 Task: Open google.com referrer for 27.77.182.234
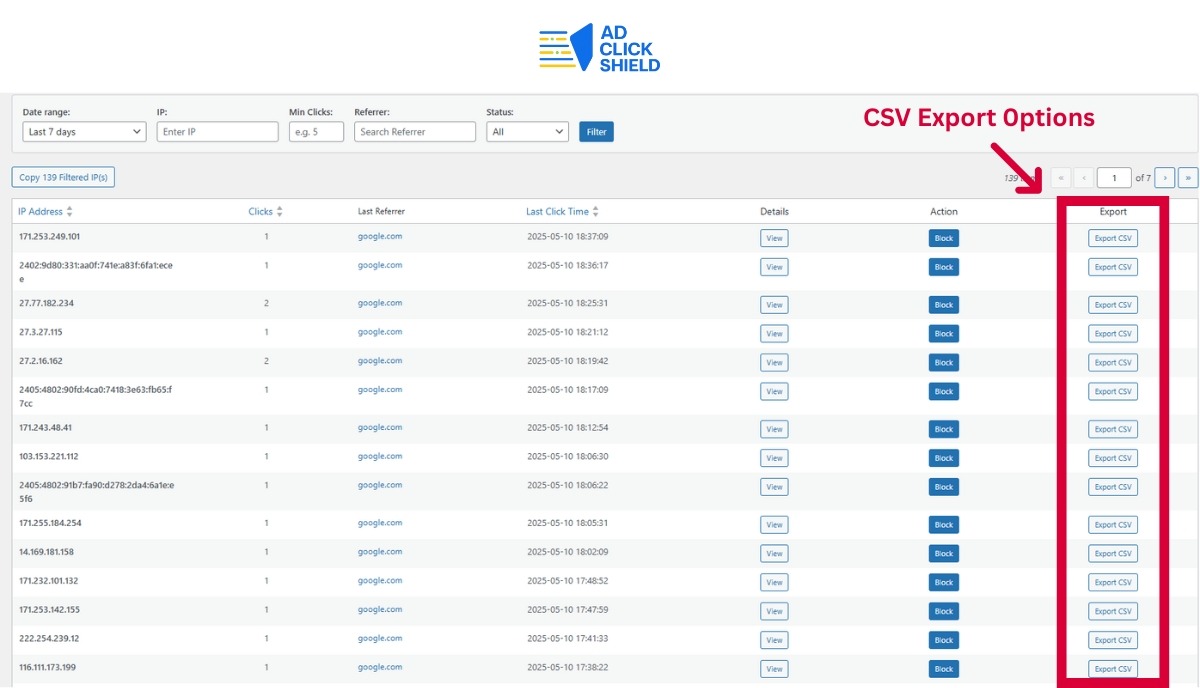(380, 303)
